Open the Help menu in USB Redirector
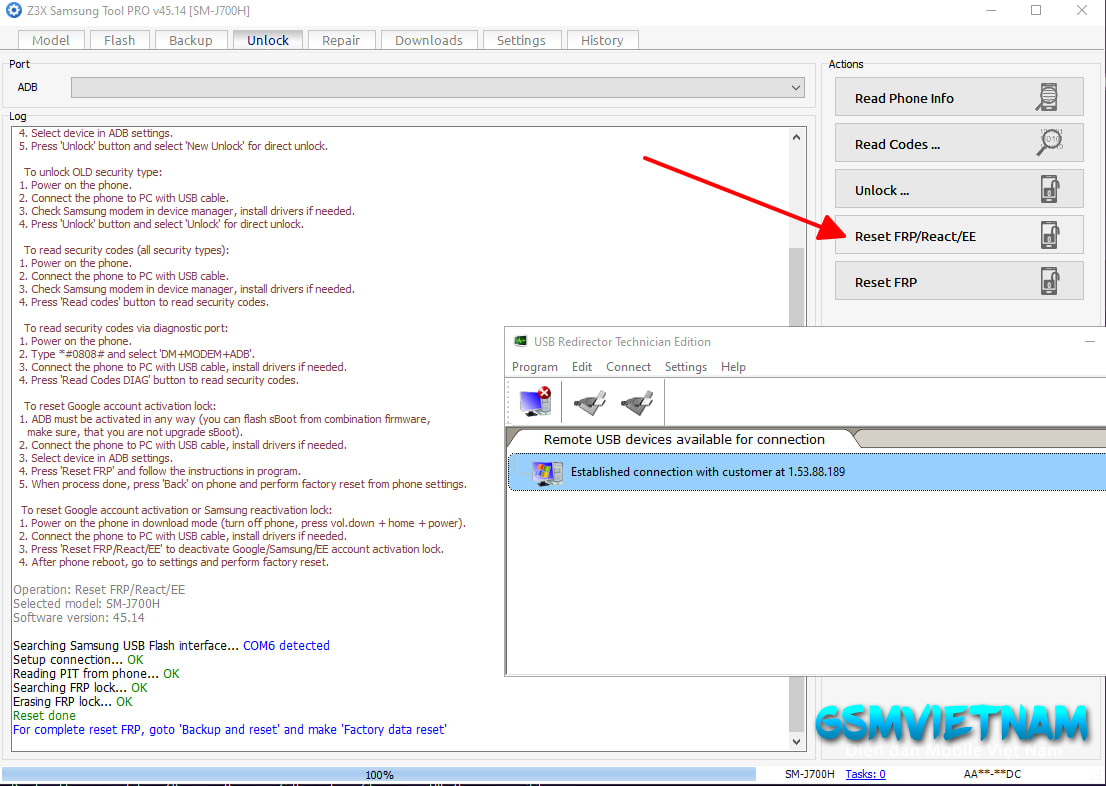The height and width of the screenshot is (786, 1106). point(733,367)
